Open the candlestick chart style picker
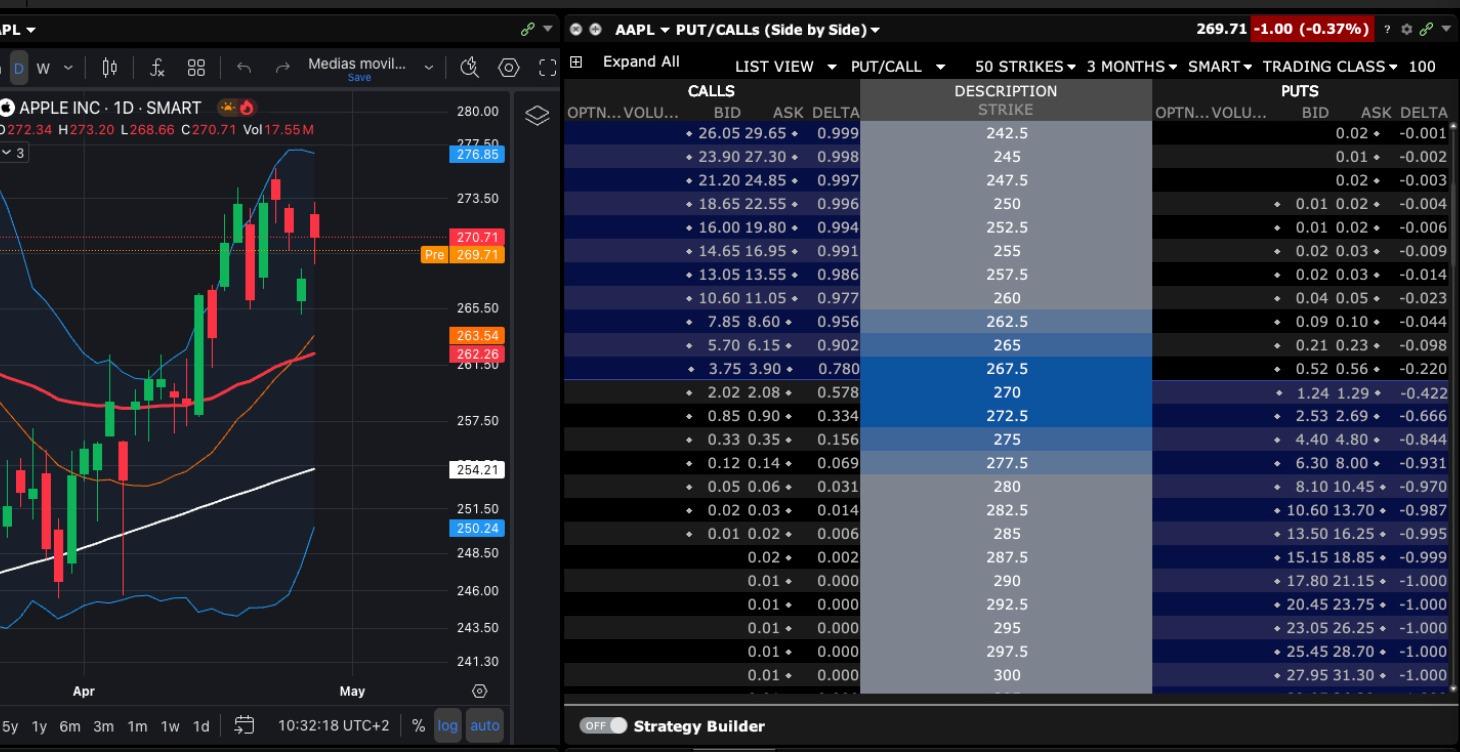Screen dimensions: 1460x752 [110, 68]
